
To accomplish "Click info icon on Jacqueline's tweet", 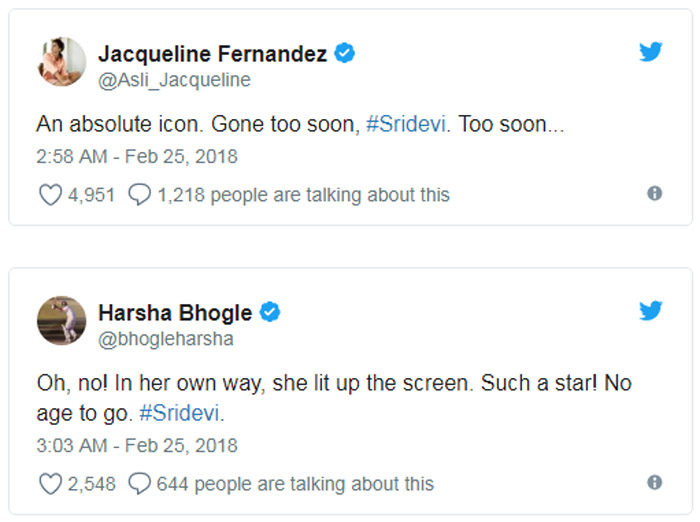I will (x=655, y=193).
